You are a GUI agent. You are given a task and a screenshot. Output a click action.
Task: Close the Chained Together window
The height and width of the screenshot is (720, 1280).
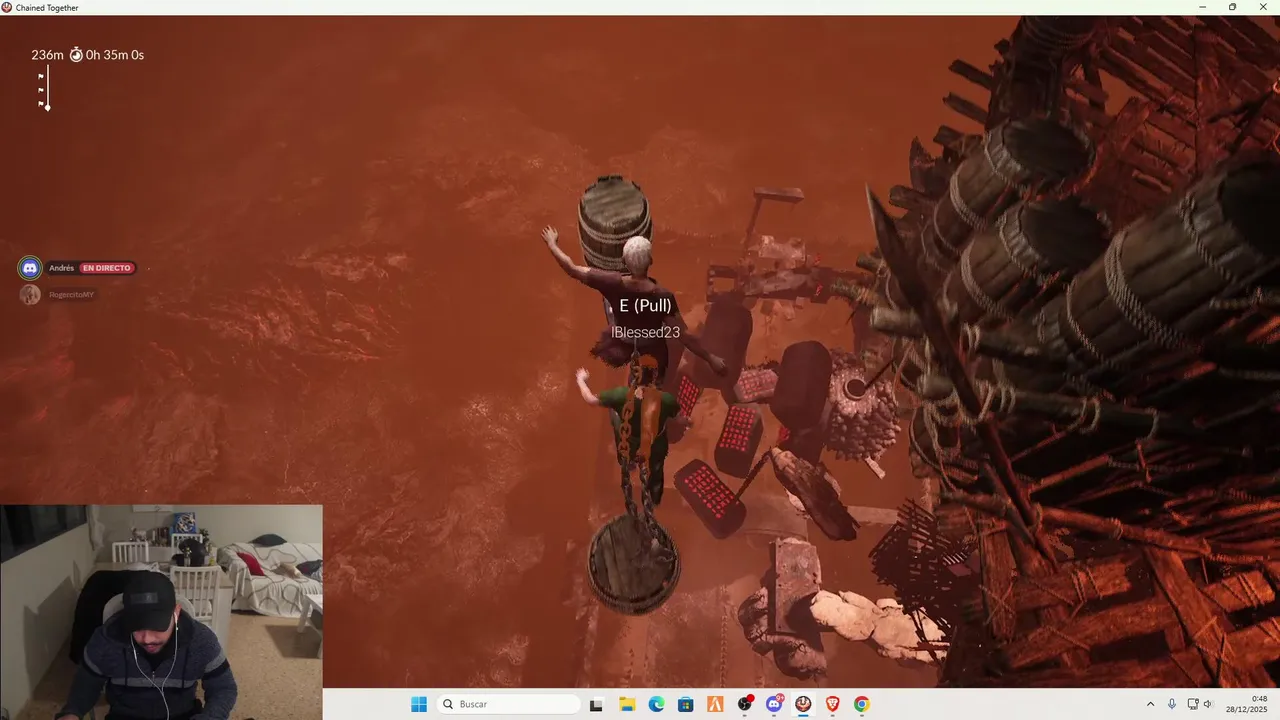[x=1263, y=7]
